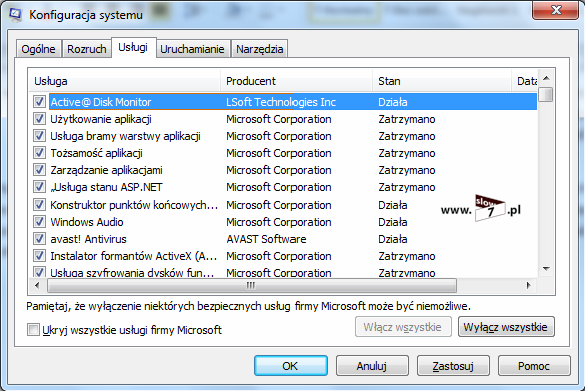Close the Konfiguracja systemu window

(556, 10)
